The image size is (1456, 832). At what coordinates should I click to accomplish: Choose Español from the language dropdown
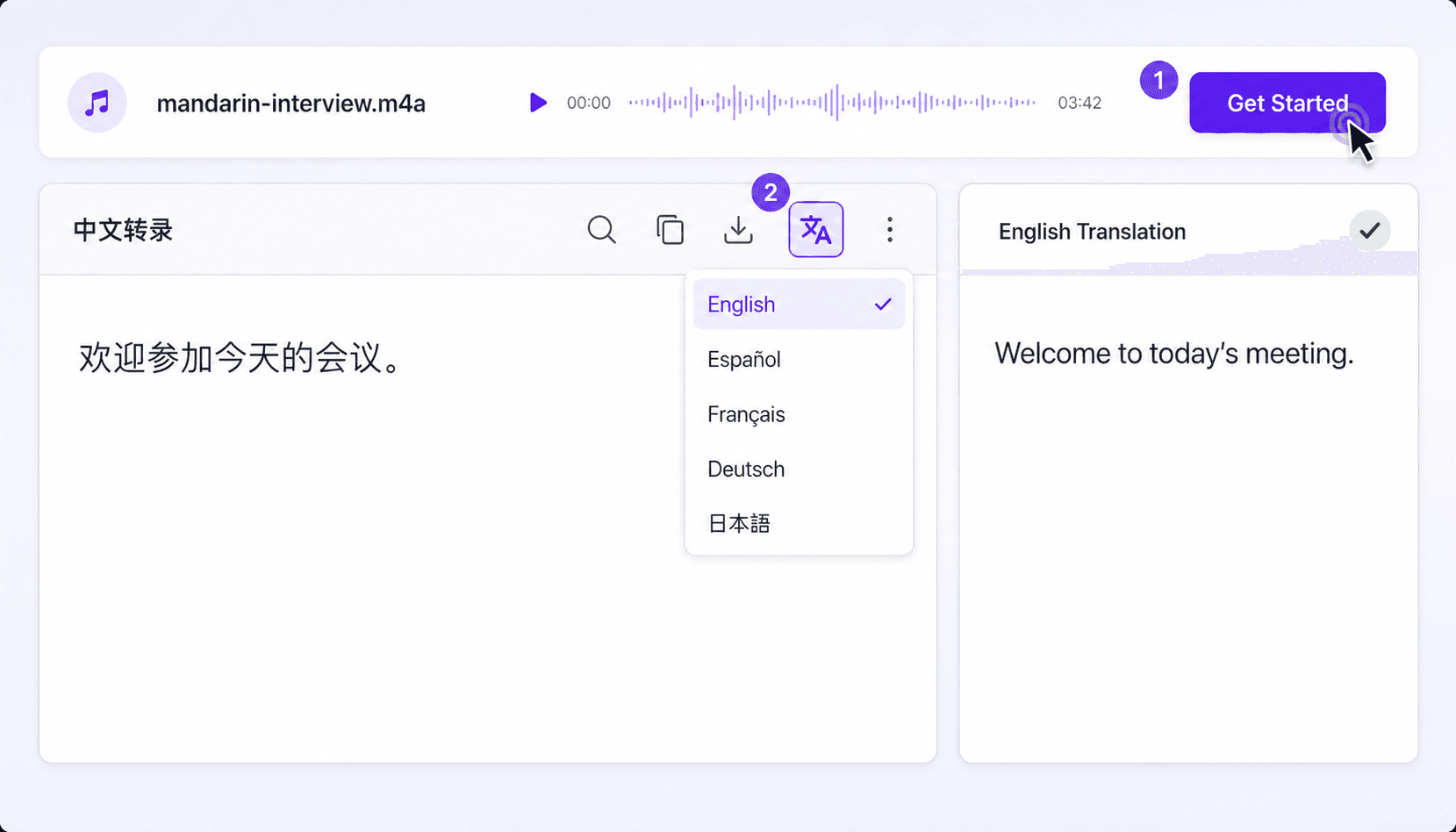pyautogui.click(x=799, y=359)
